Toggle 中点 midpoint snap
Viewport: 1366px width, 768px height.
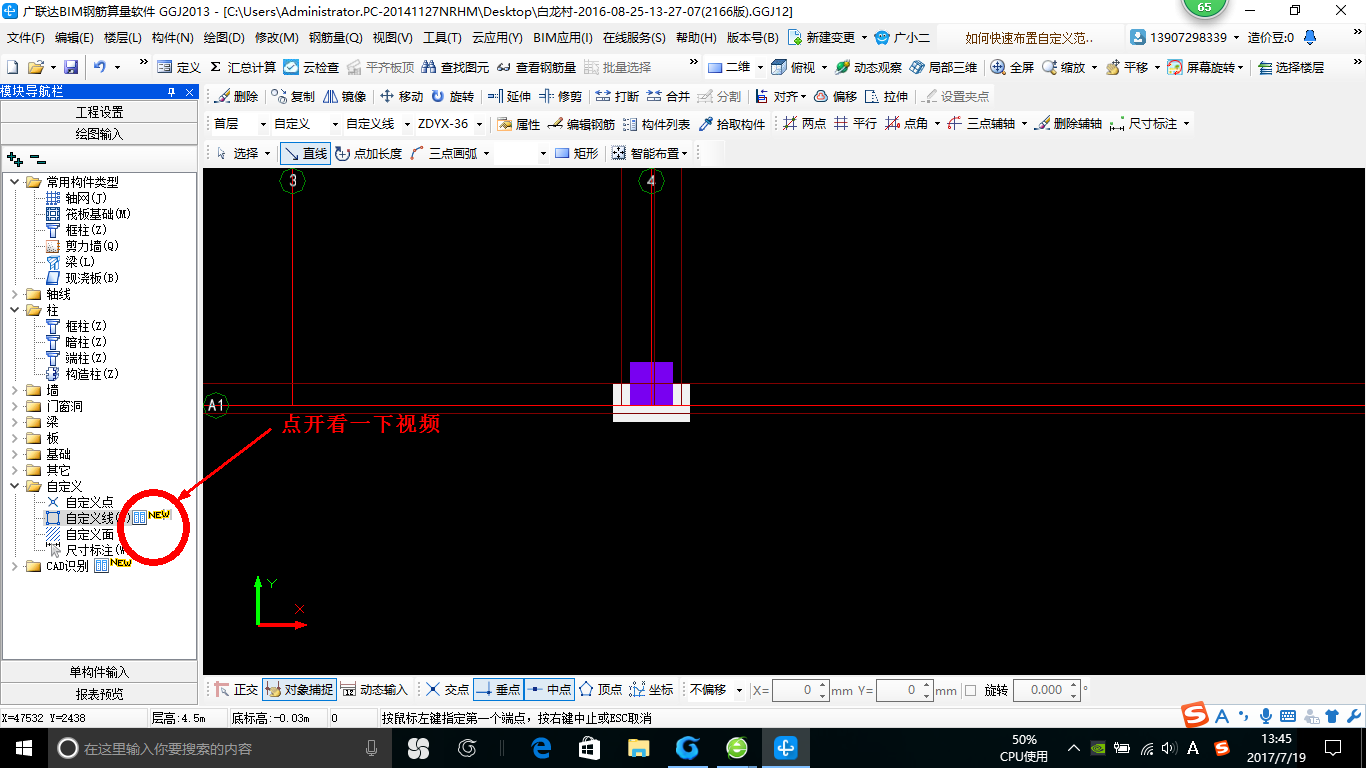pos(549,689)
